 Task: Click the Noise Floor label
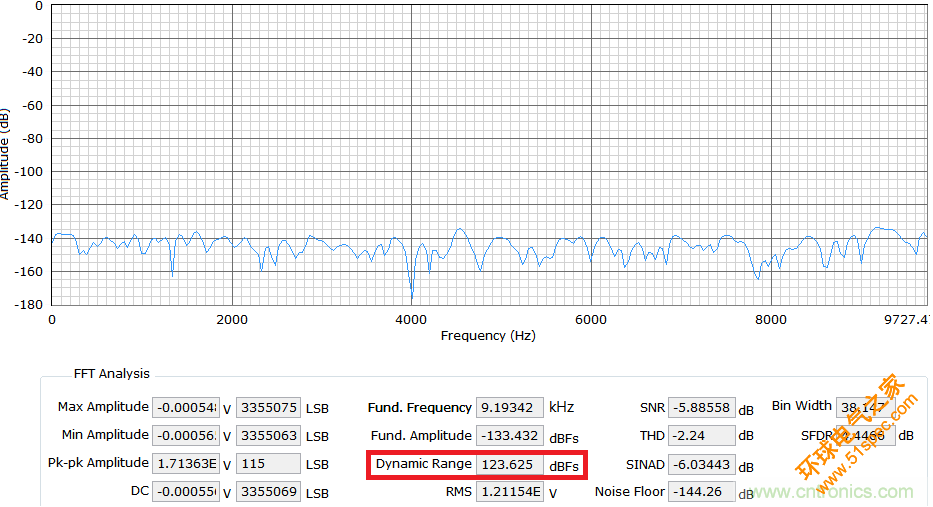pos(630,492)
